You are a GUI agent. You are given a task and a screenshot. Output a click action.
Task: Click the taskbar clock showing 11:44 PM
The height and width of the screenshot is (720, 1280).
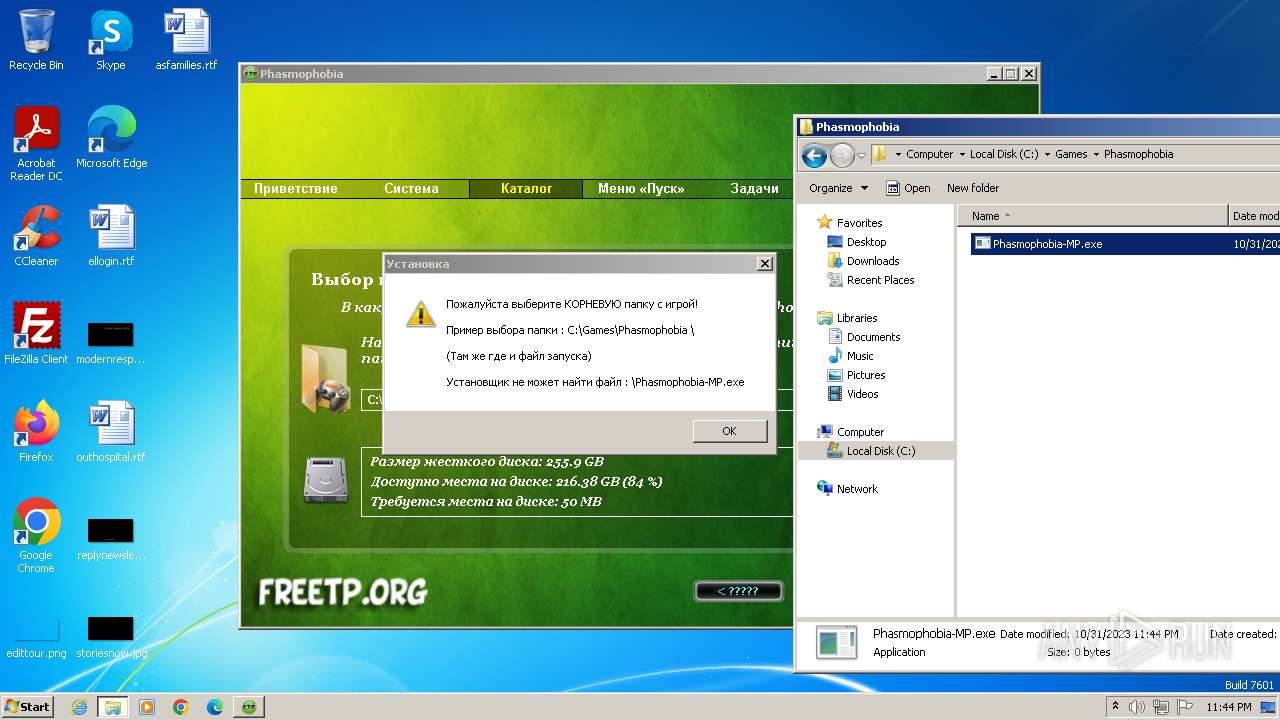(x=1228, y=707)
